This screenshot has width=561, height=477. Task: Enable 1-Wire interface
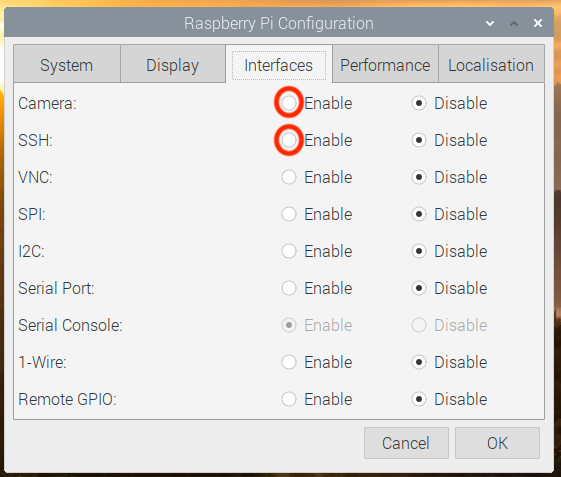click(x=289, y=362)
